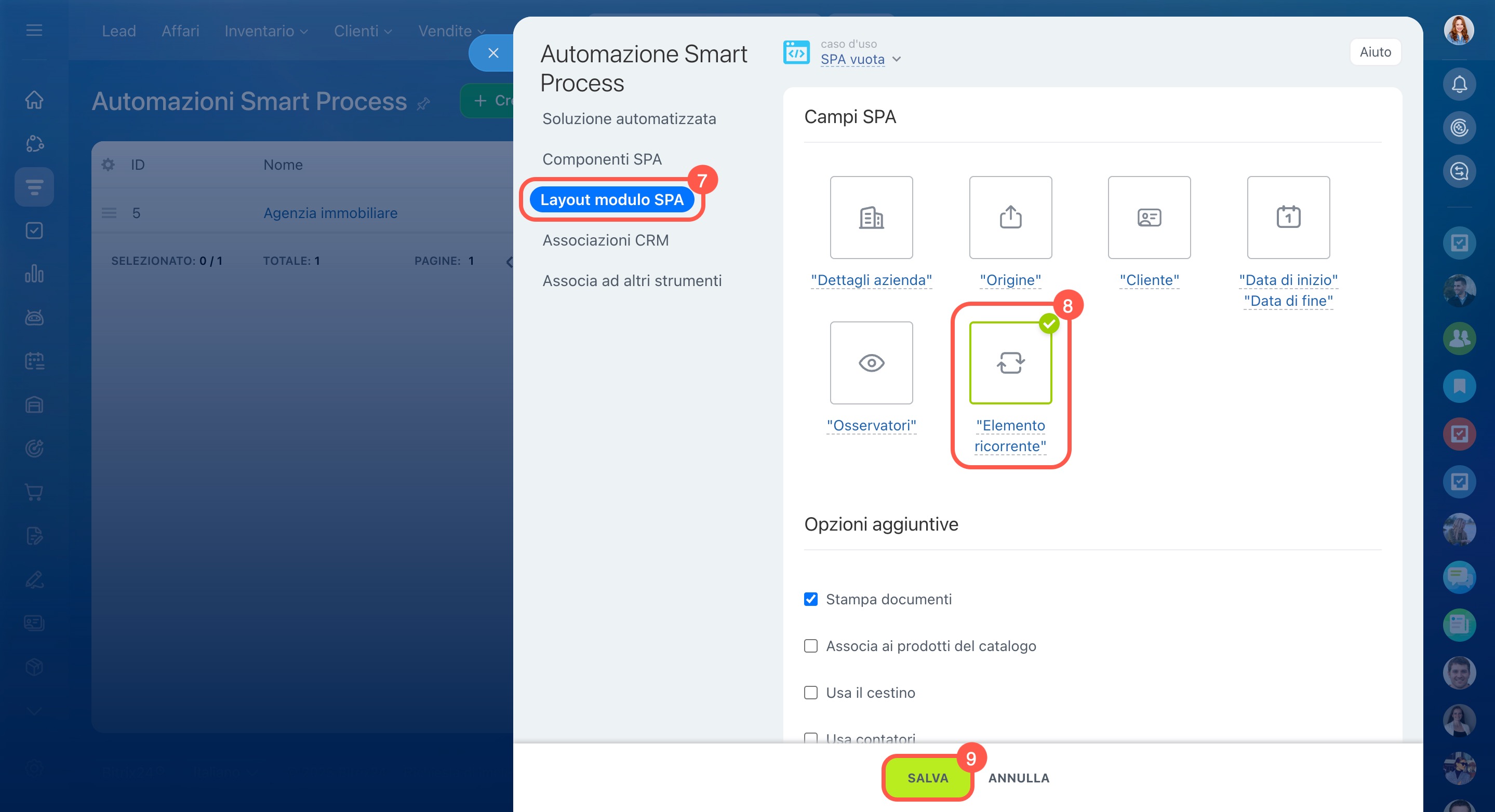Switch to Componenti SPA section
Screen dimensions: 1495x812
click(602, 159)
